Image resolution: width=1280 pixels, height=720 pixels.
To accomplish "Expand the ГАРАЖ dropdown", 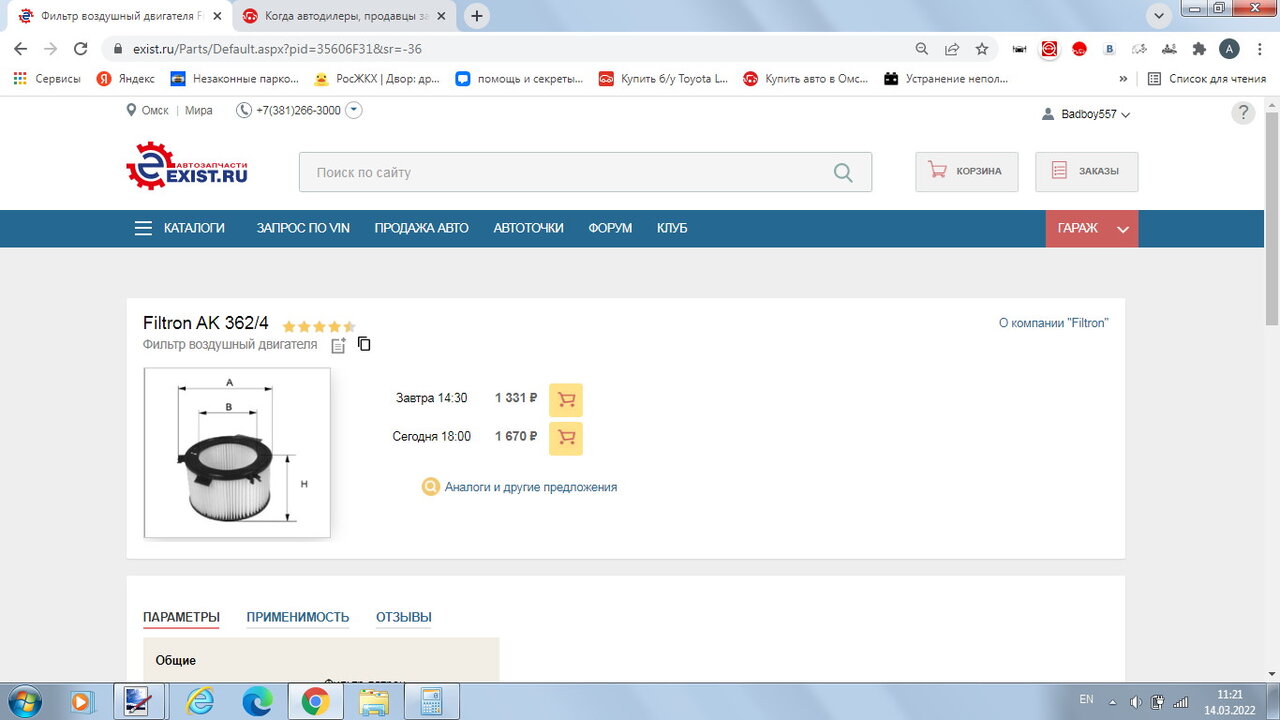I will 1122,229.
